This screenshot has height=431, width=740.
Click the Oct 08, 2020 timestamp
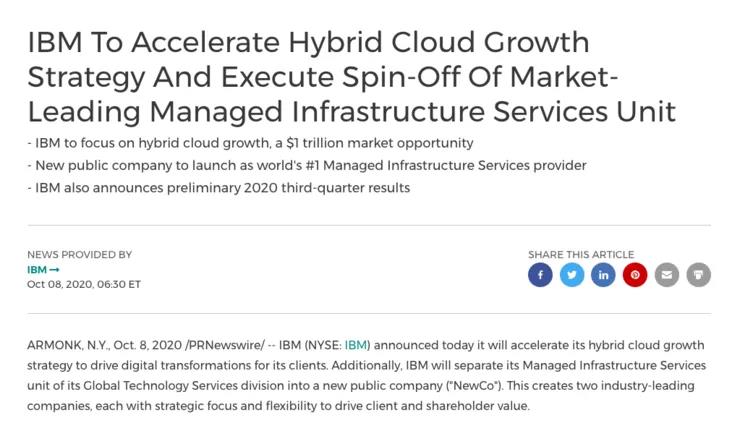[84, 284]
